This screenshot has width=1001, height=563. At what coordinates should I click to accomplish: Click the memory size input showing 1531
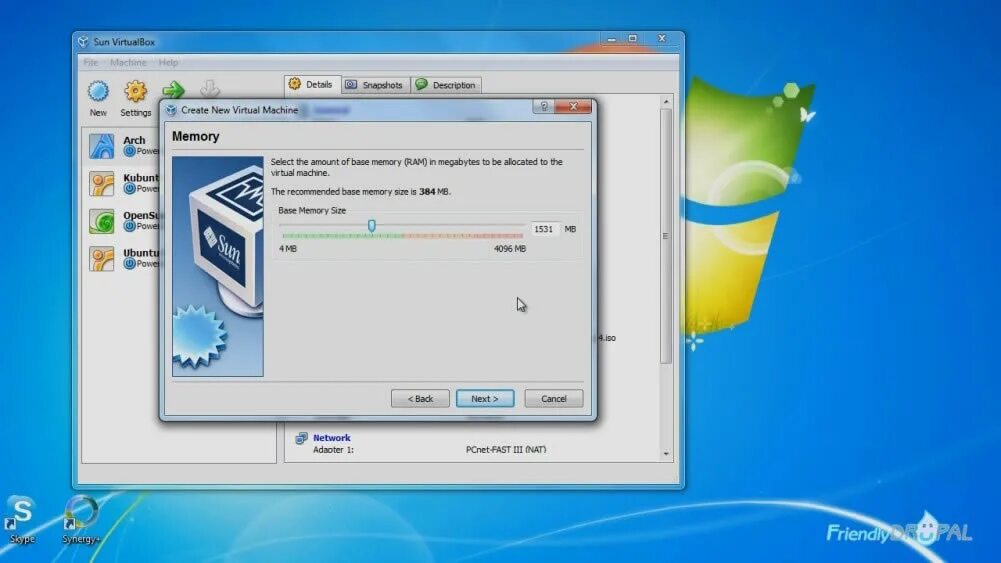coord(545,229)
